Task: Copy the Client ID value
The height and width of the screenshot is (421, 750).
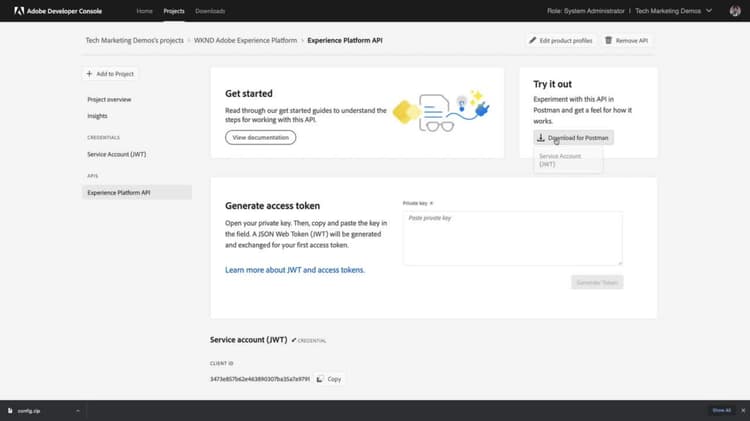Action: (329, 379)
